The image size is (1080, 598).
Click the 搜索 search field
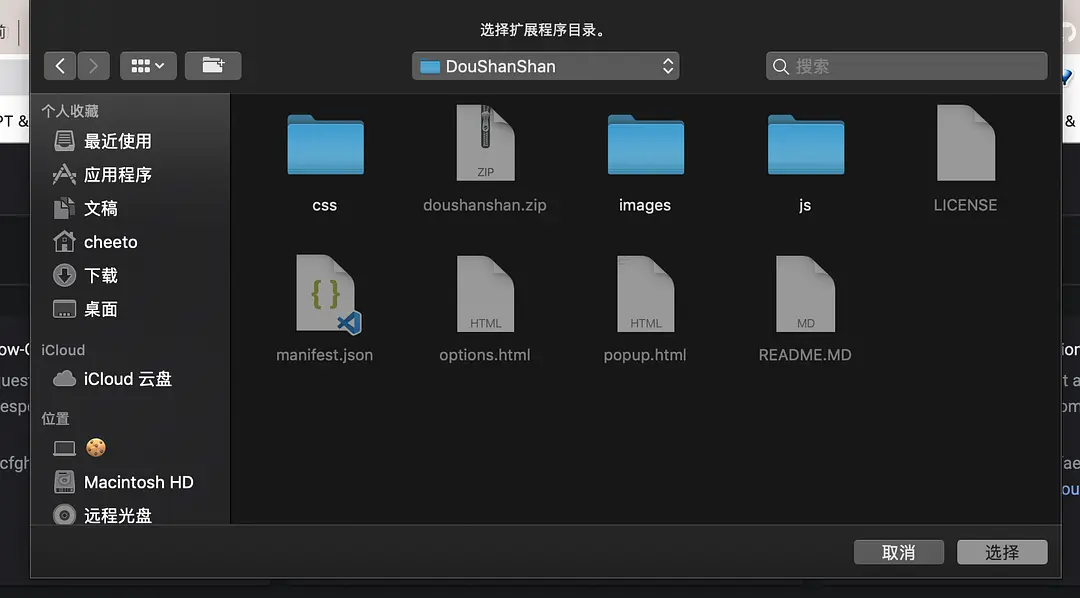tap(906, 66)
